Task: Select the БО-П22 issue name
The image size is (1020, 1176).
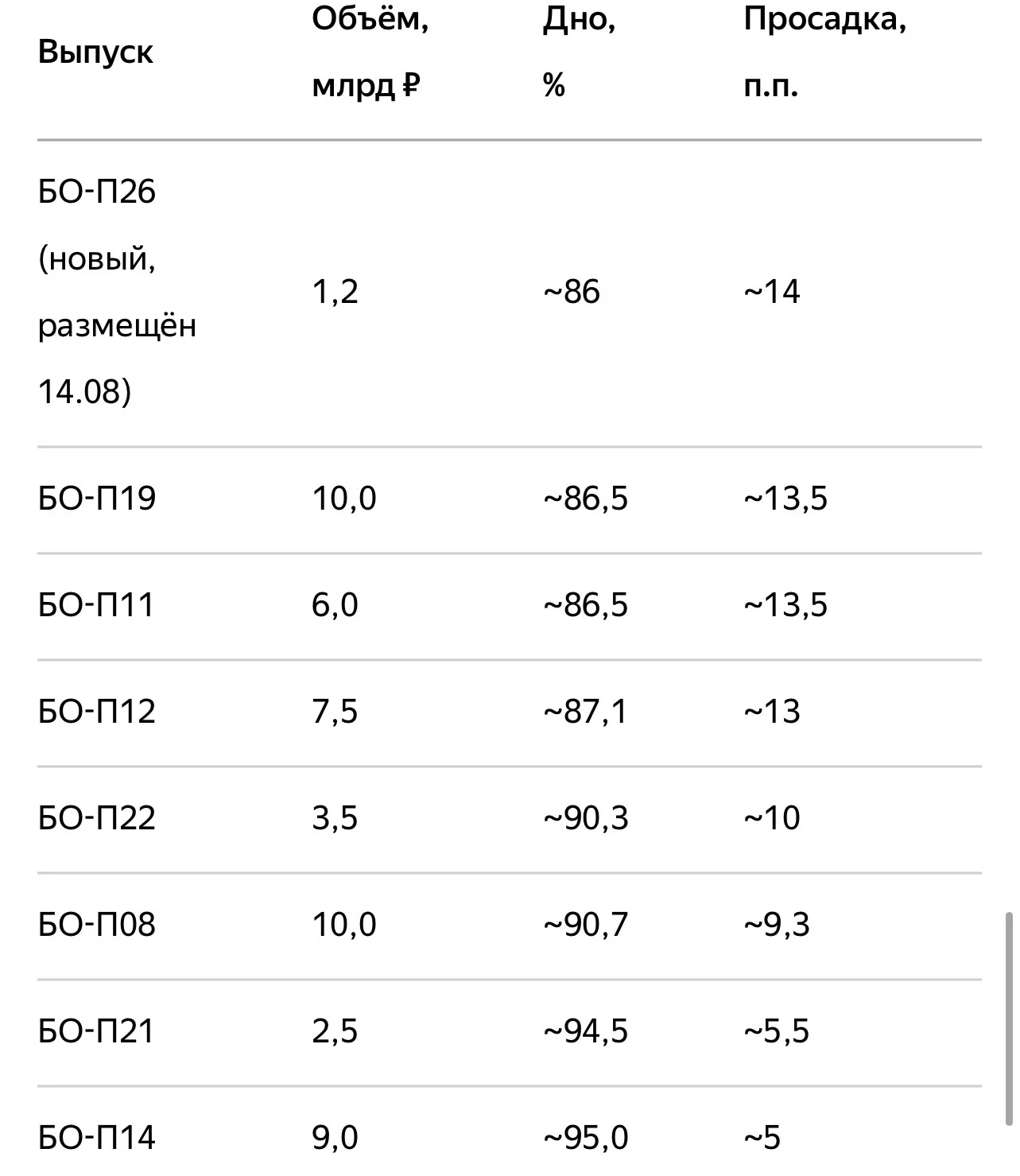Action: click(96, 818)
